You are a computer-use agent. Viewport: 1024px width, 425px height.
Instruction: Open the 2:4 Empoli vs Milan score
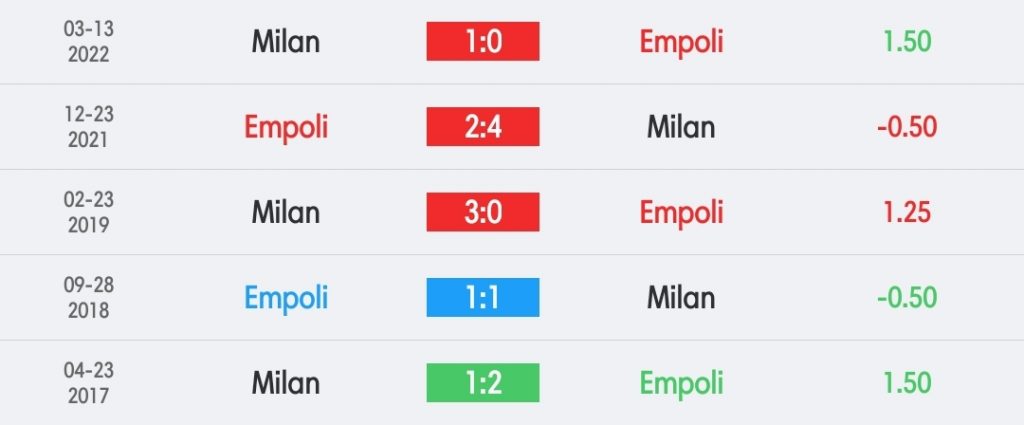click(483, 127)
